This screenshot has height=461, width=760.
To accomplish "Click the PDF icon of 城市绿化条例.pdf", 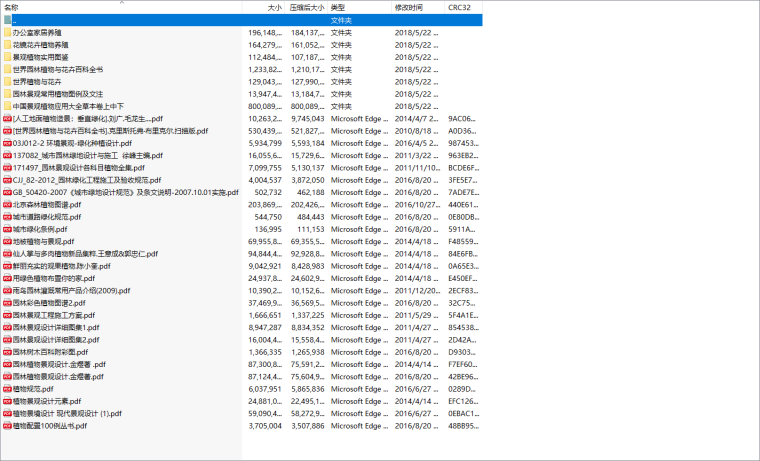I will pyautogui.click(x=7, y=229).
